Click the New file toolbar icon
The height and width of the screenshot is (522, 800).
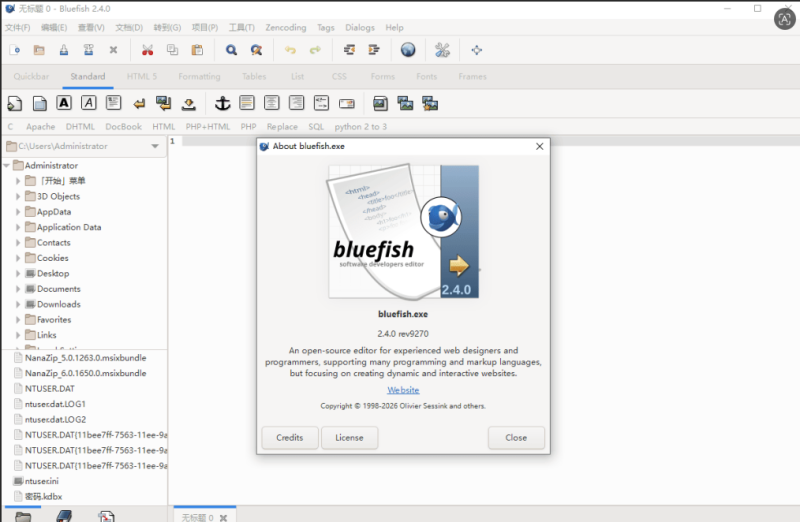15,50
